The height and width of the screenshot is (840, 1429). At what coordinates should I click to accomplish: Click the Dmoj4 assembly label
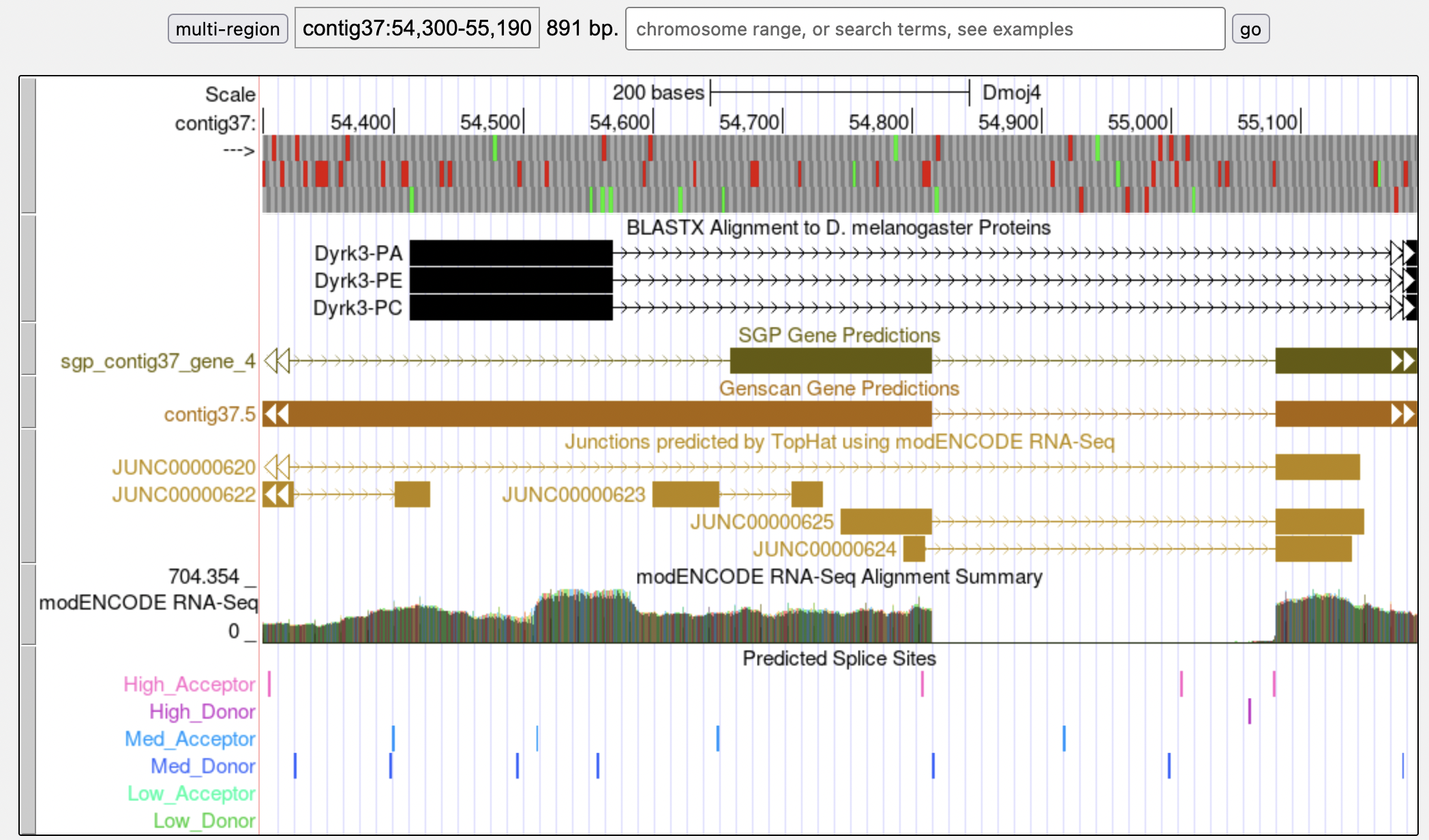tap(1012, 93)
